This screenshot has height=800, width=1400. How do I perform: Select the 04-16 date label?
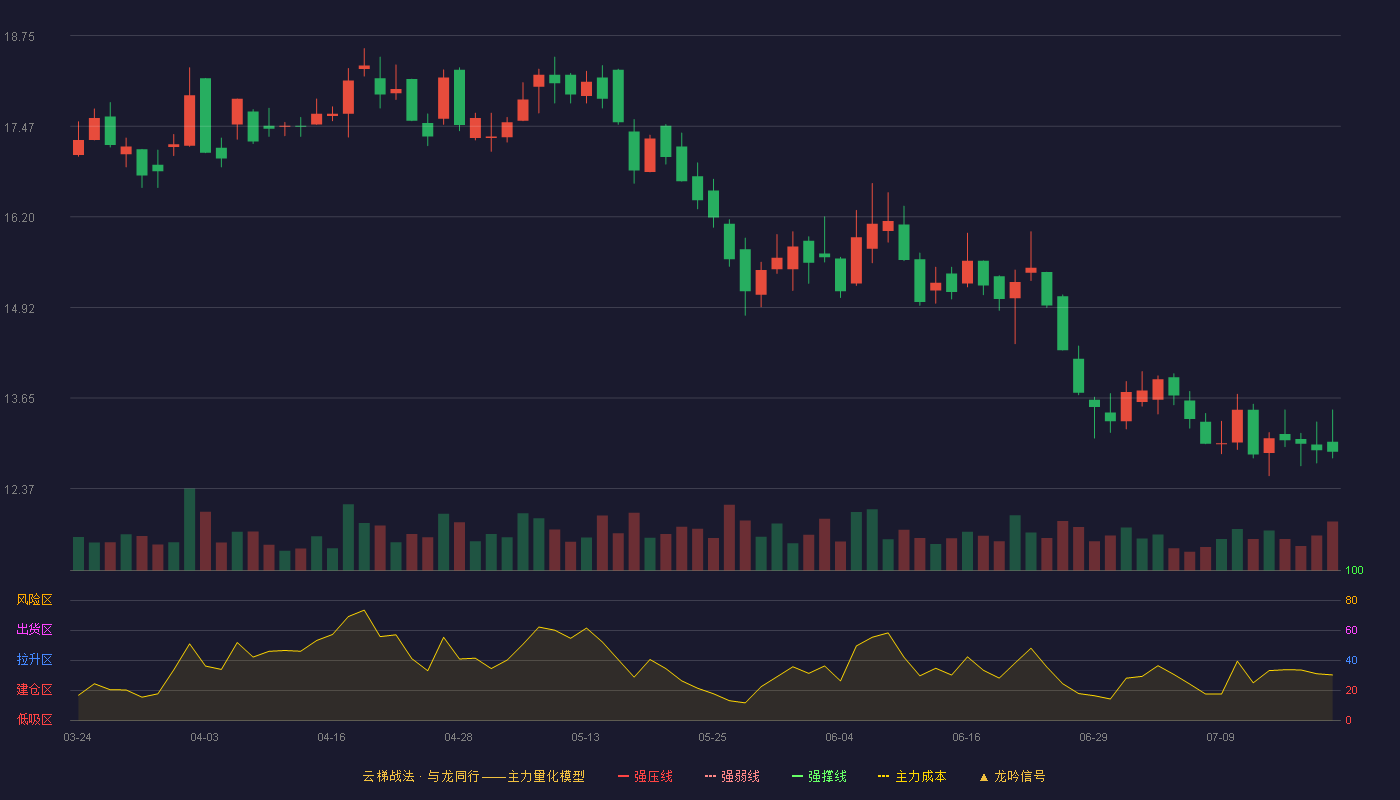coord(331,737)
